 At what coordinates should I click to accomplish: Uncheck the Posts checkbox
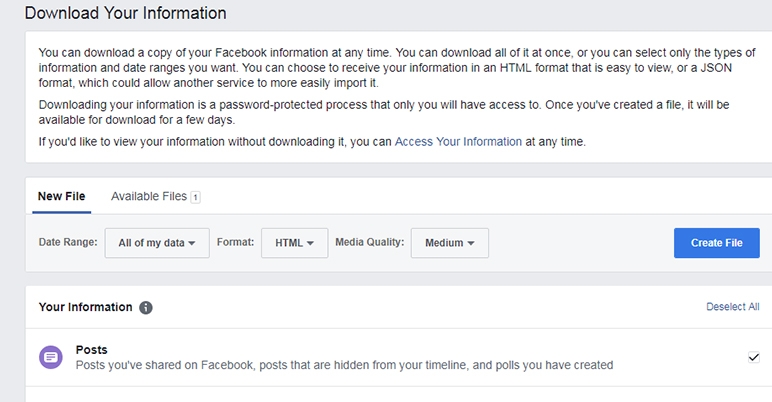(753, 357)
